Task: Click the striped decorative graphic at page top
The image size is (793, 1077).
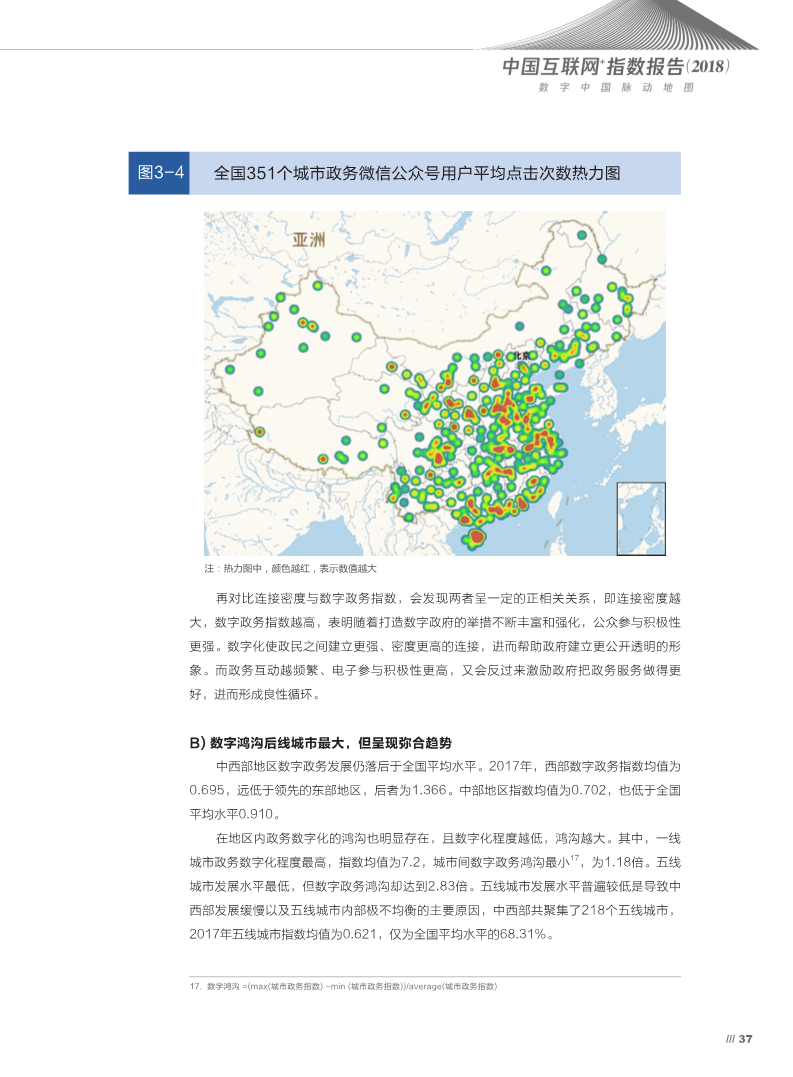Action: pyautogui.click(x=640, y=25)
